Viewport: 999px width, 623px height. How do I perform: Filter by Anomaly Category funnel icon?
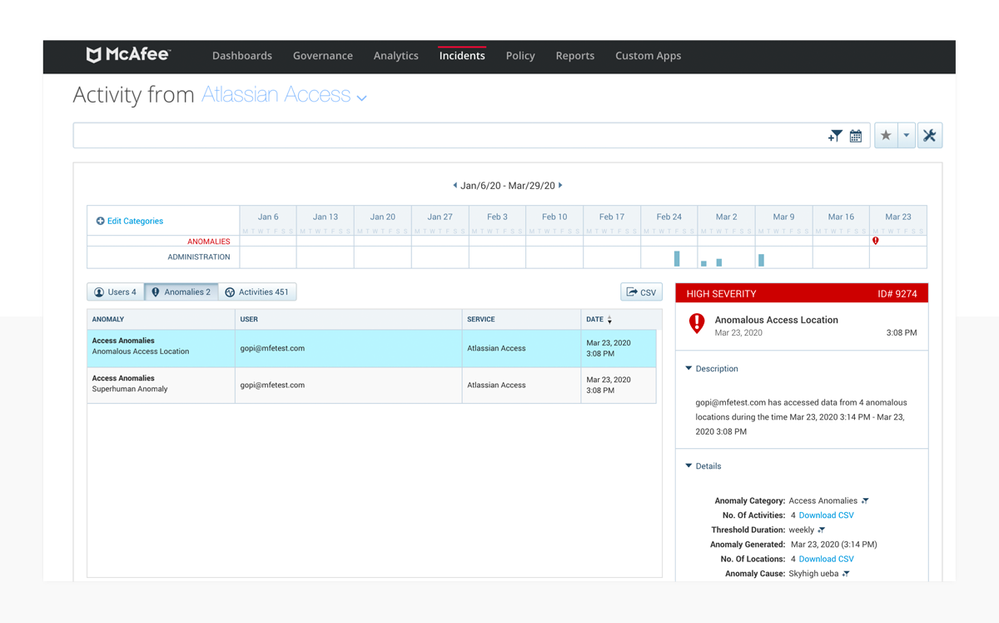tap(865, 501)
